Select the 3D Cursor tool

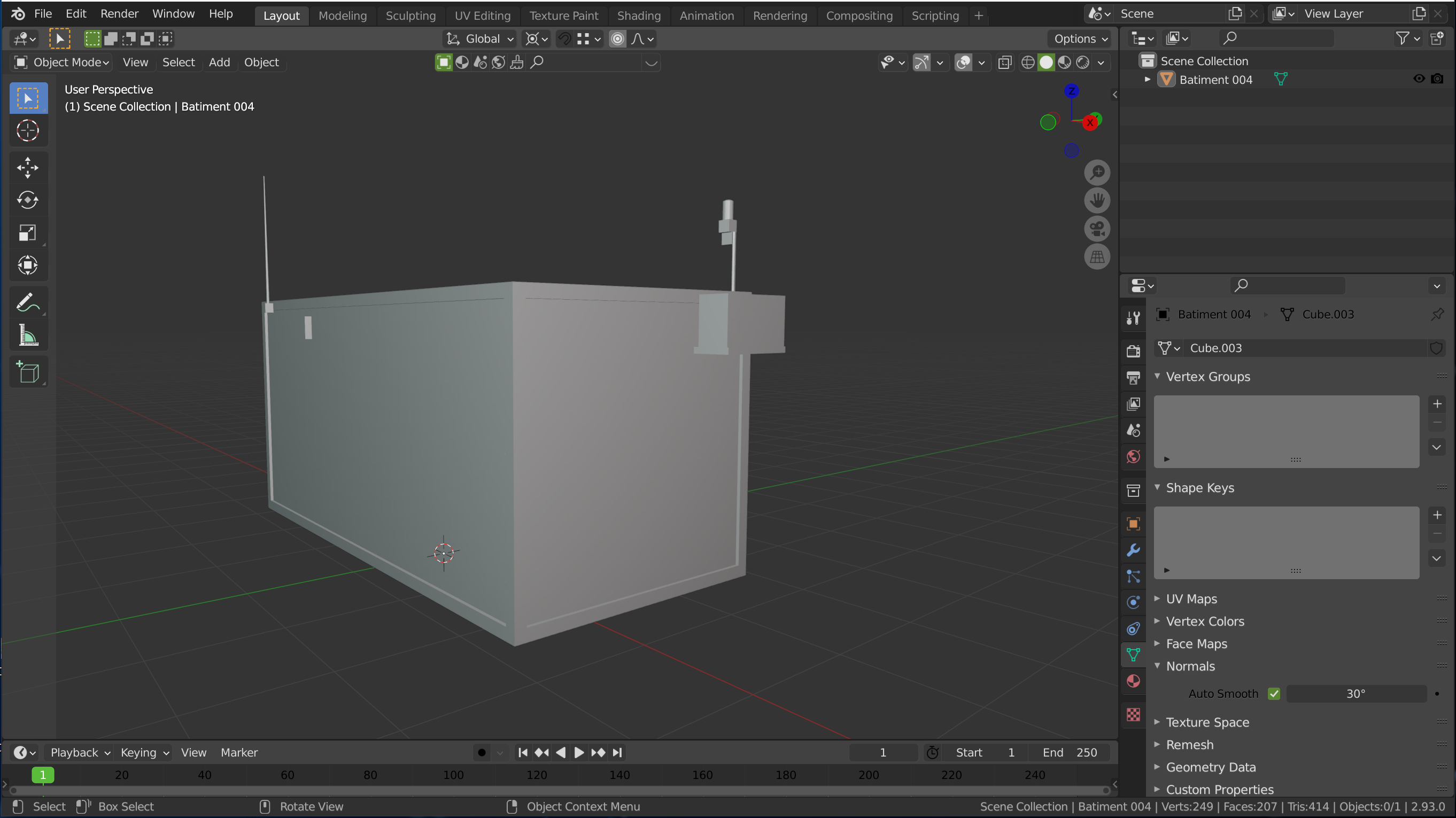coord(27,131)
